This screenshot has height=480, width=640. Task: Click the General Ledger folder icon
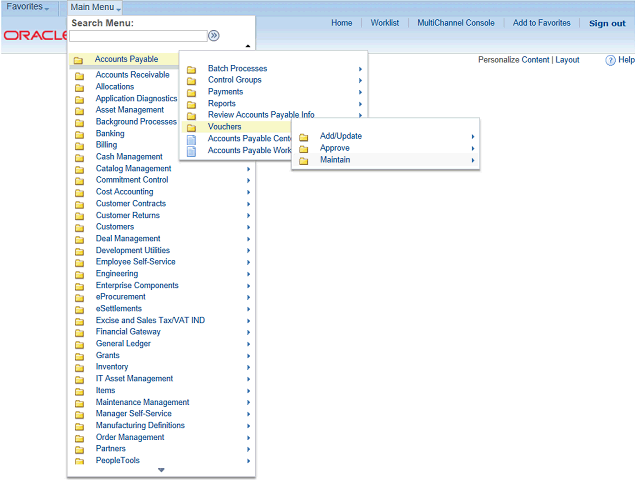pyautogui.click(x=80, y=345)
